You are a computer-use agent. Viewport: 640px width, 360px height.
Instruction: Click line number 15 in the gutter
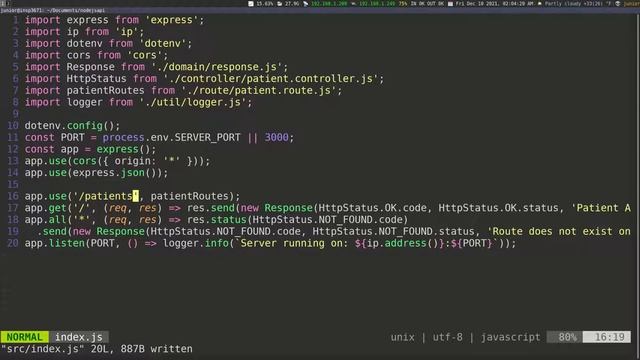(x=13, y=184)
